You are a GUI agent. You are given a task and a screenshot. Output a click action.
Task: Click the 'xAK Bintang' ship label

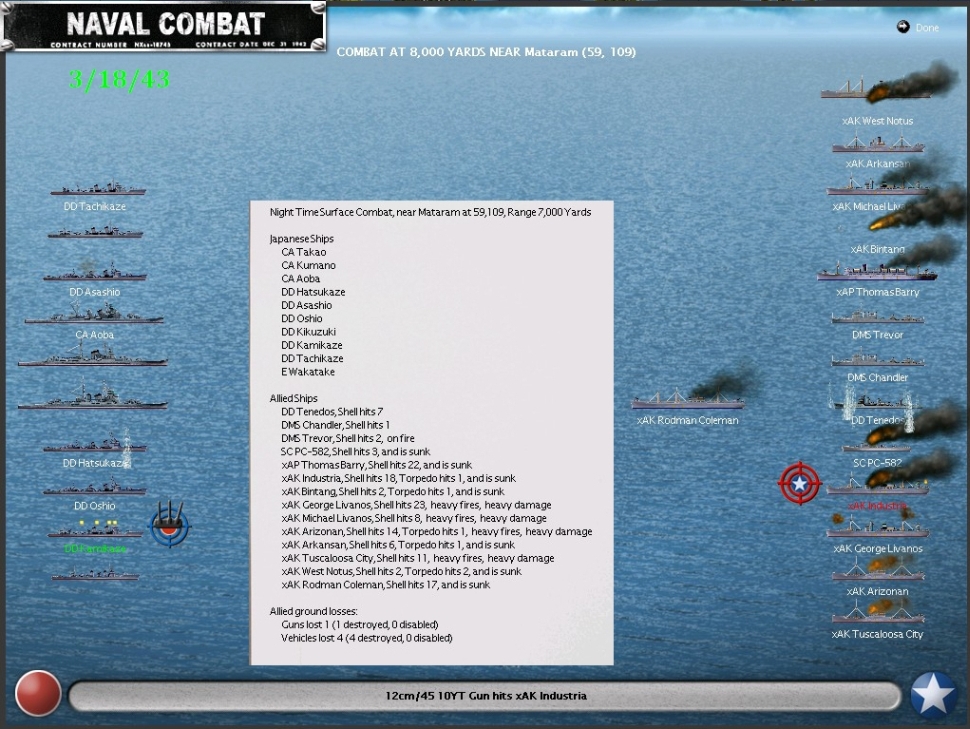click(877, 249)
